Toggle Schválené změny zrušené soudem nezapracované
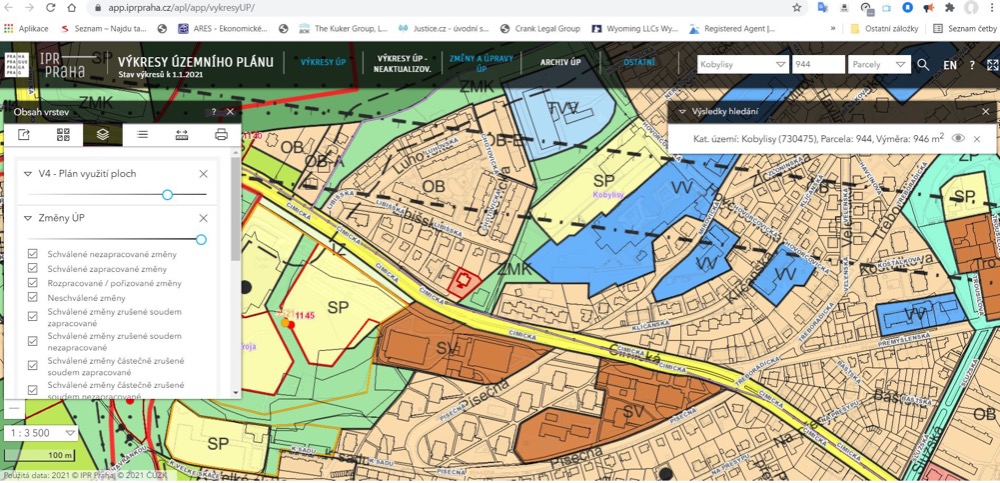This screenshot has height=483, width=1000. (33, 341)
